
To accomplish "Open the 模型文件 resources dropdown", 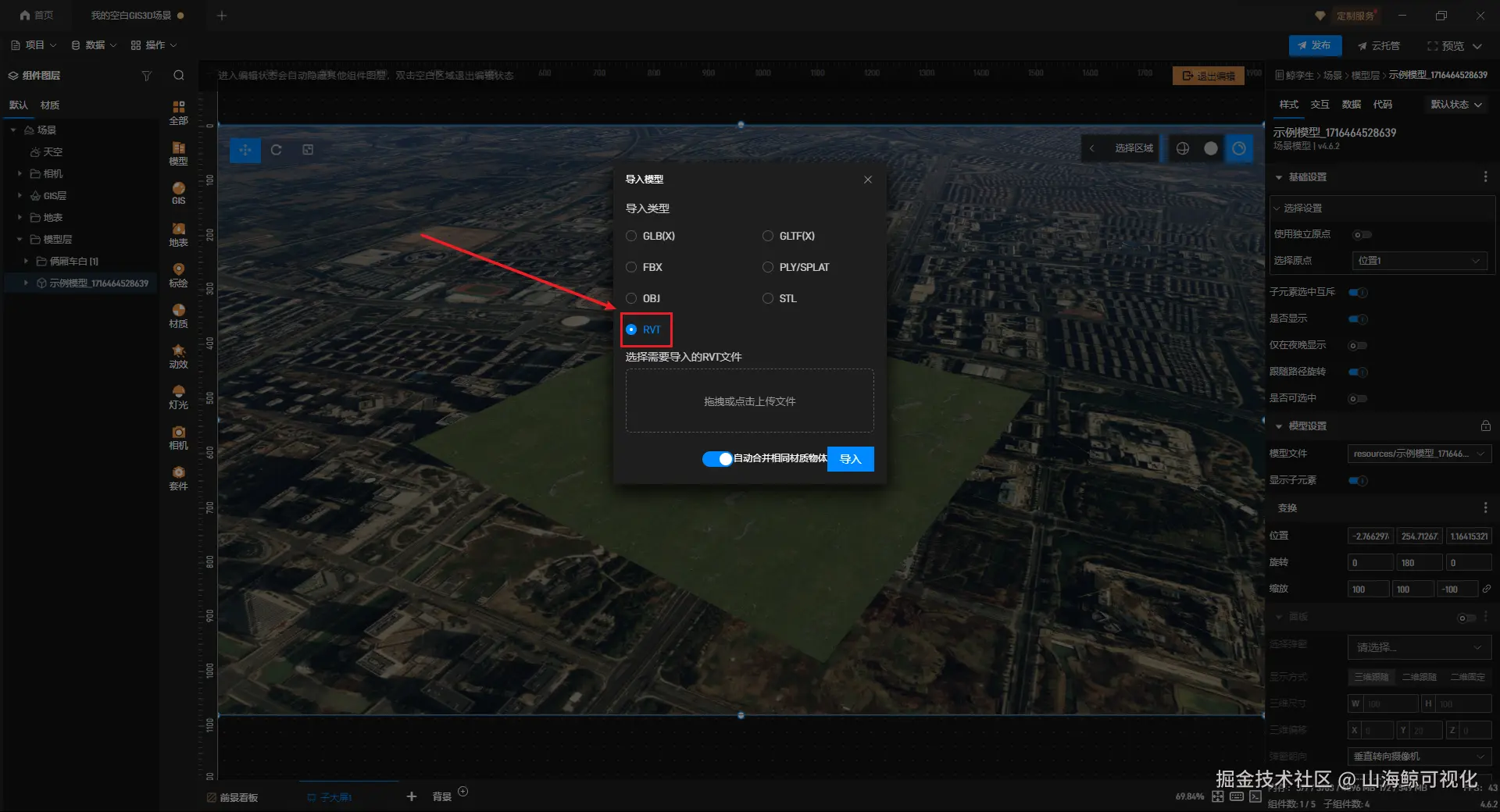I will [x=1420, y=454].
